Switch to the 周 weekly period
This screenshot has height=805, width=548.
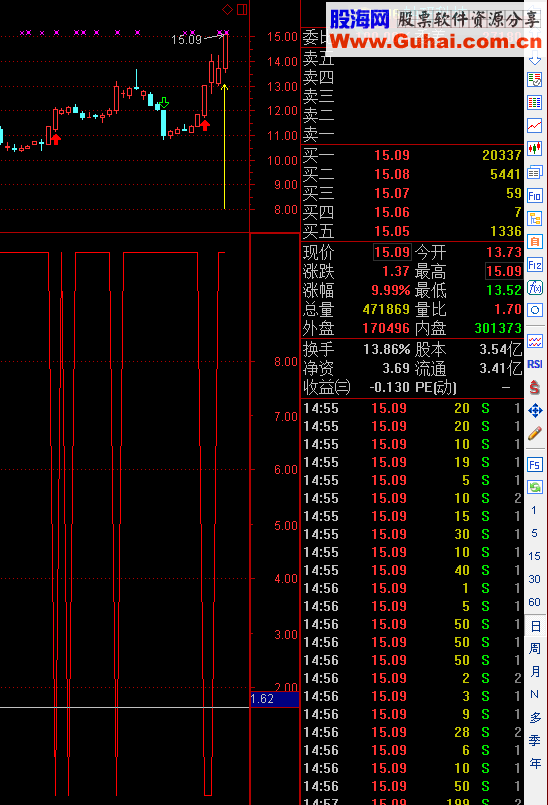point(535,648)
